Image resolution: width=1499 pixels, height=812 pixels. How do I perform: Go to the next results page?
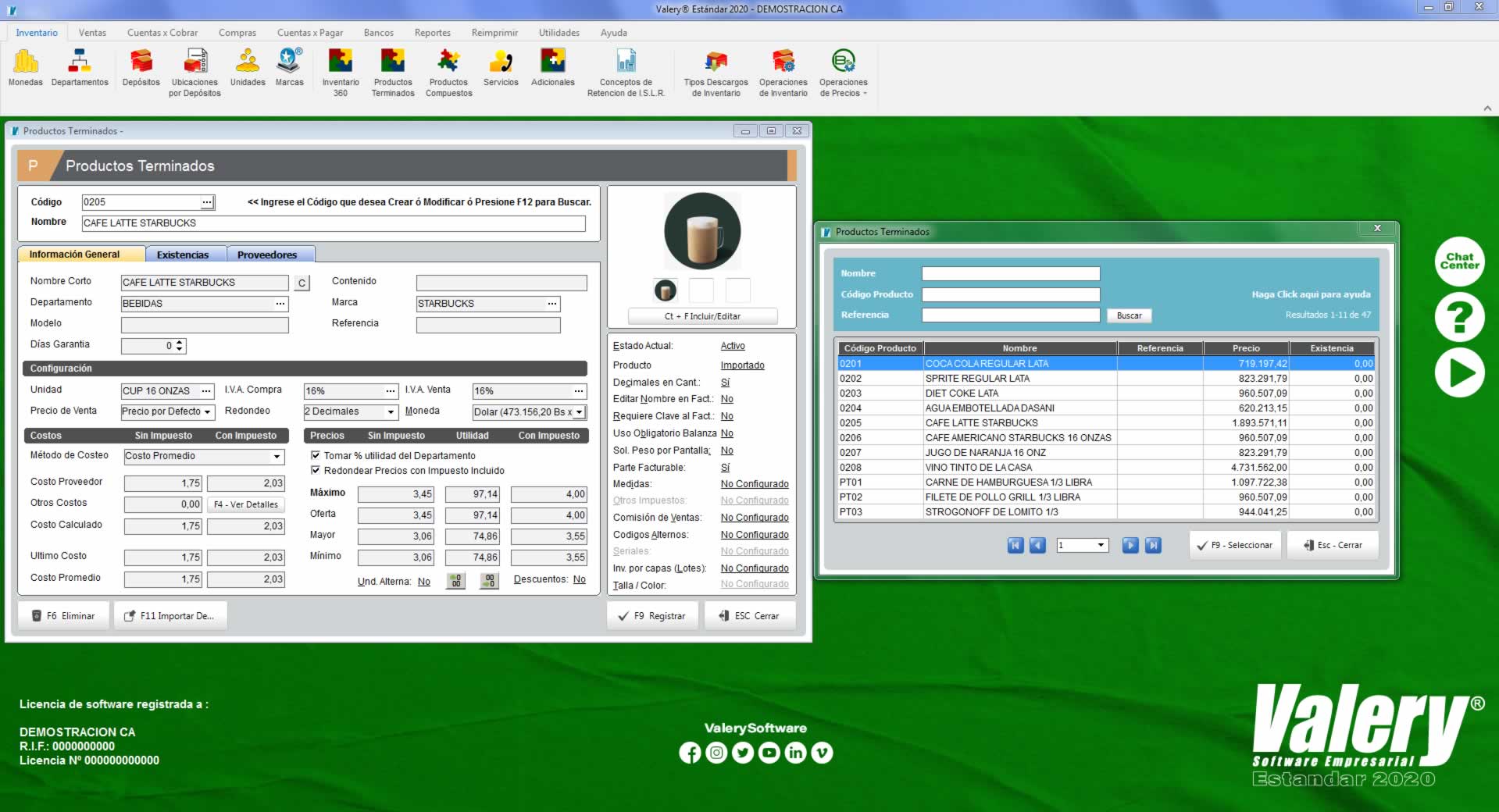pyautogui.click(x=1130, y=545)
